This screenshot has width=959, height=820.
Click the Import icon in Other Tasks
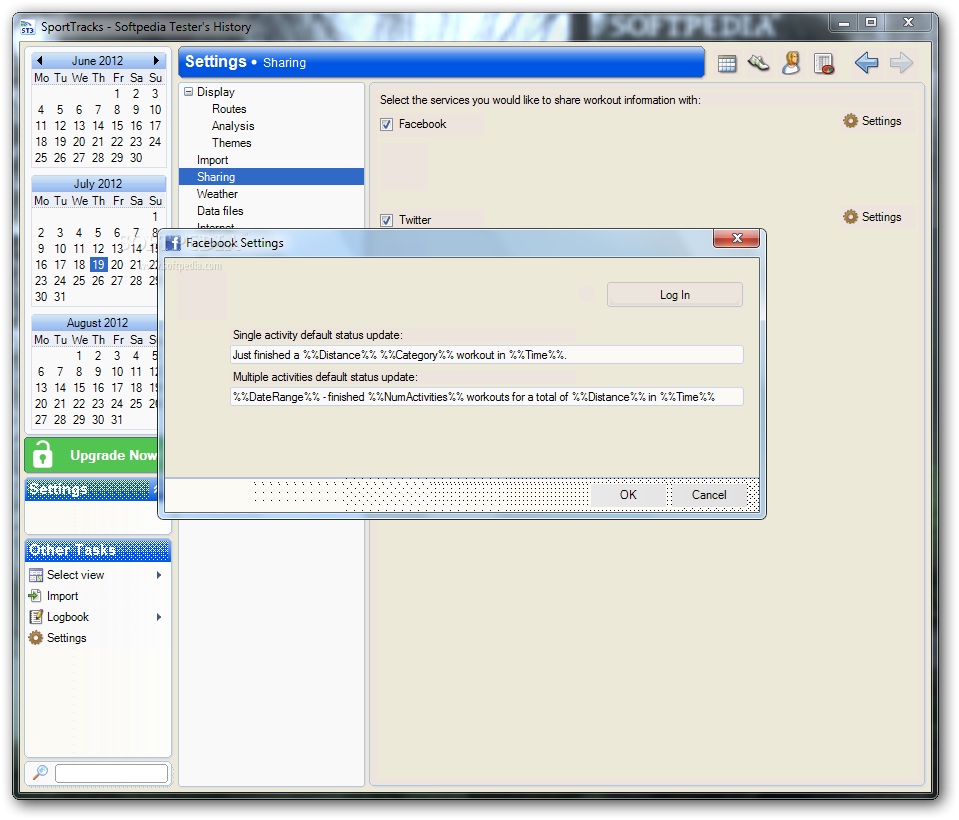click(35, 596)
